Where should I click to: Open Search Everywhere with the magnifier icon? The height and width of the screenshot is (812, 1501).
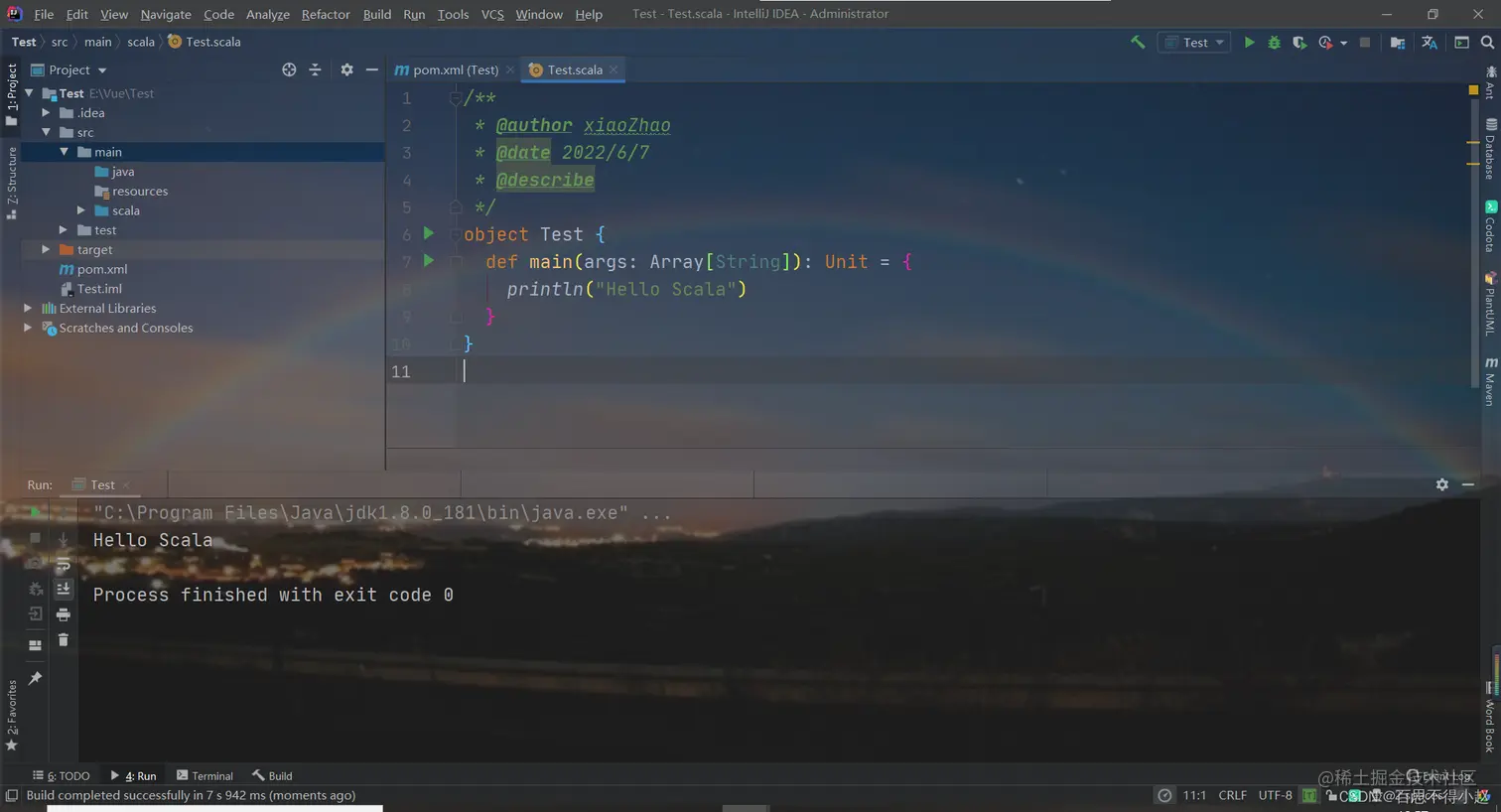tap(1487, 42)
